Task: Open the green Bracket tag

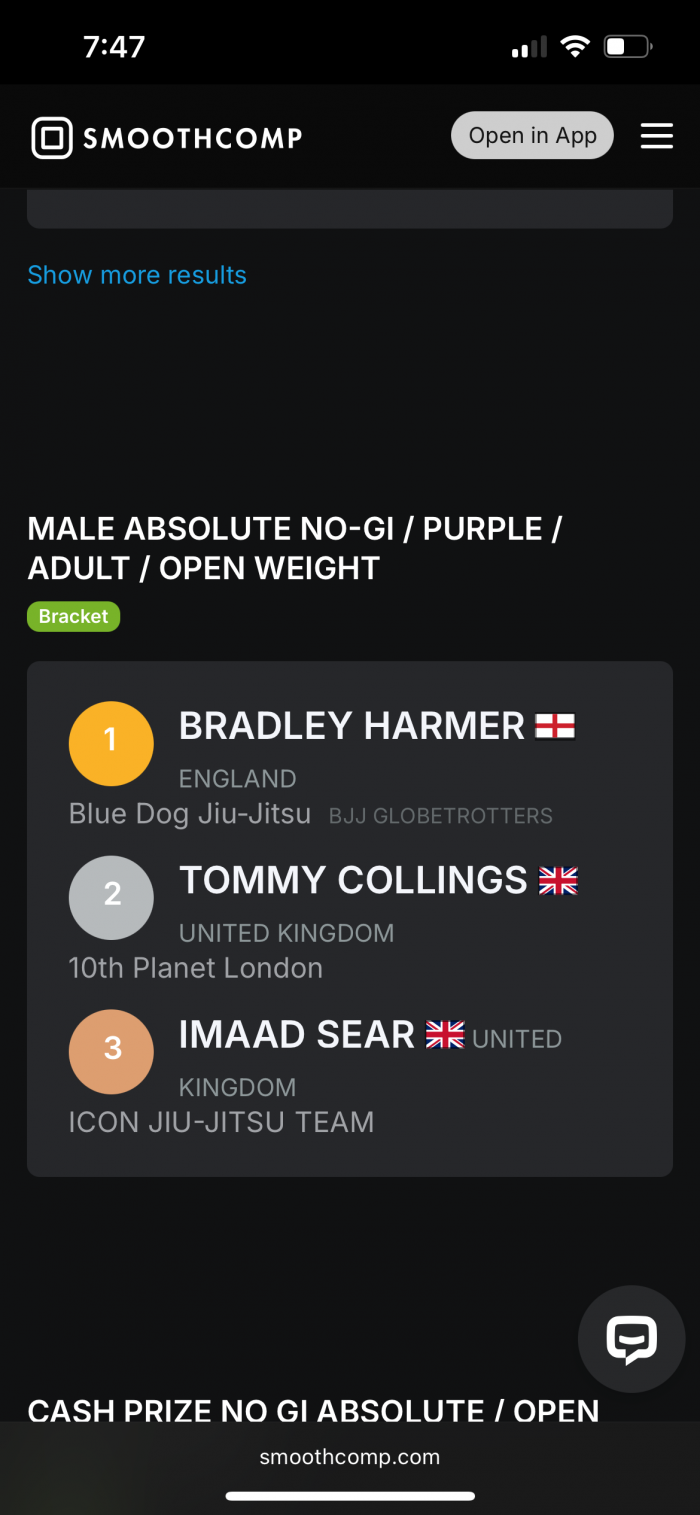Action: click(x=73, y=616)
